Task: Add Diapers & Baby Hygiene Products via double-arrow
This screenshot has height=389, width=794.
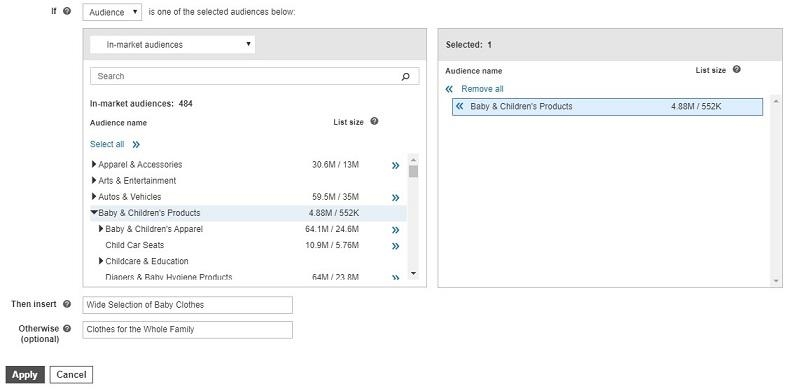Action: (395, 278)
